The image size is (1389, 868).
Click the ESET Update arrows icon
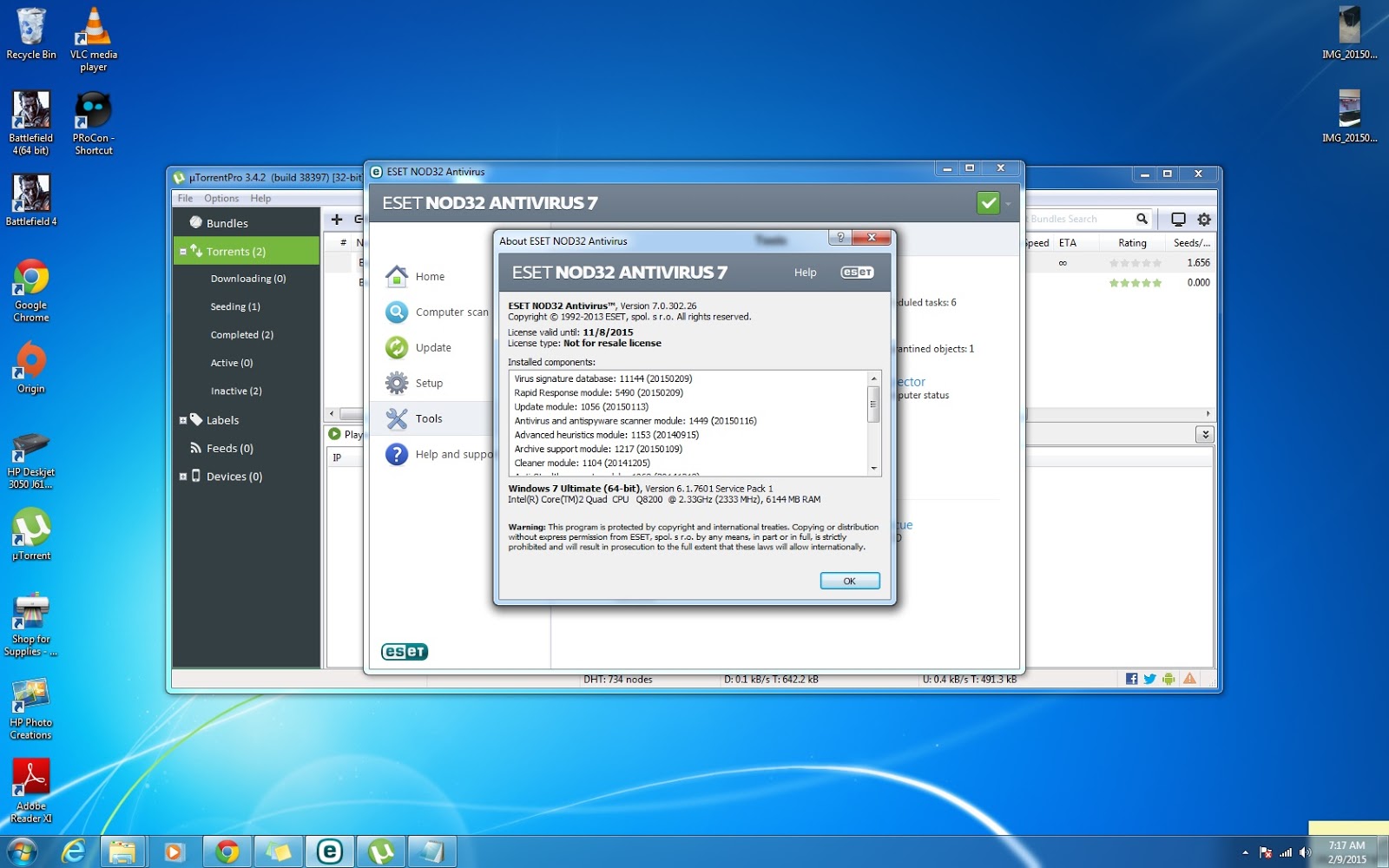[397, 347]
